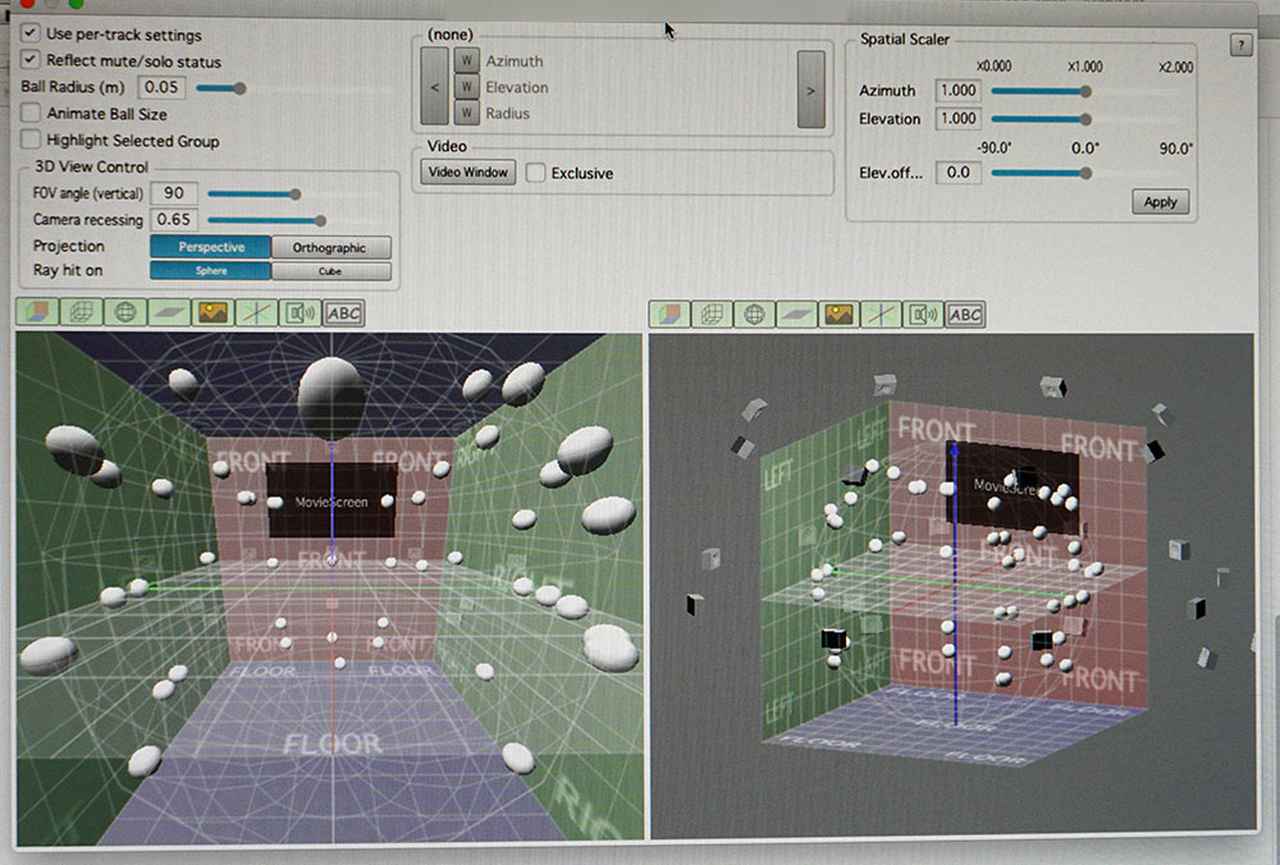The height and width of the screenshot is (865, 1280).
Task: Uncheck Use per-track settings
Action: coord(31,34)
